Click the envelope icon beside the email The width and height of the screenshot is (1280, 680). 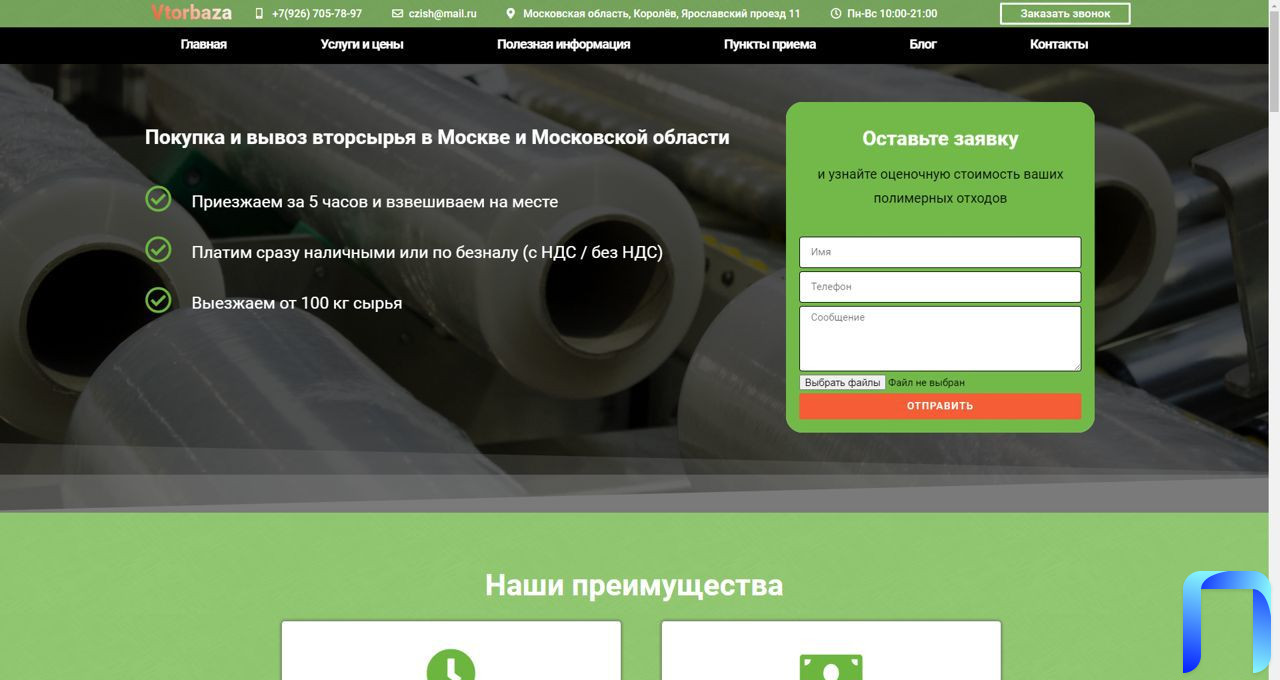click(x=398, y=14)
